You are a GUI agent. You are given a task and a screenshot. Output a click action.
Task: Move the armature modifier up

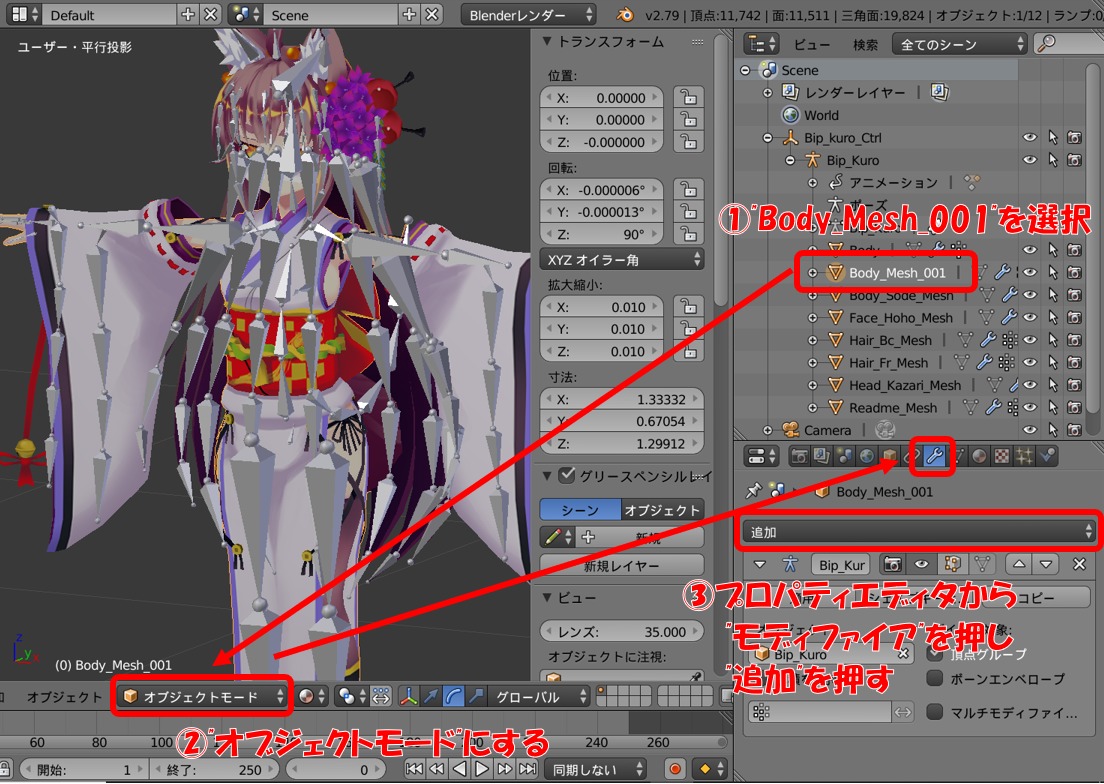(x=1018, y=565)
